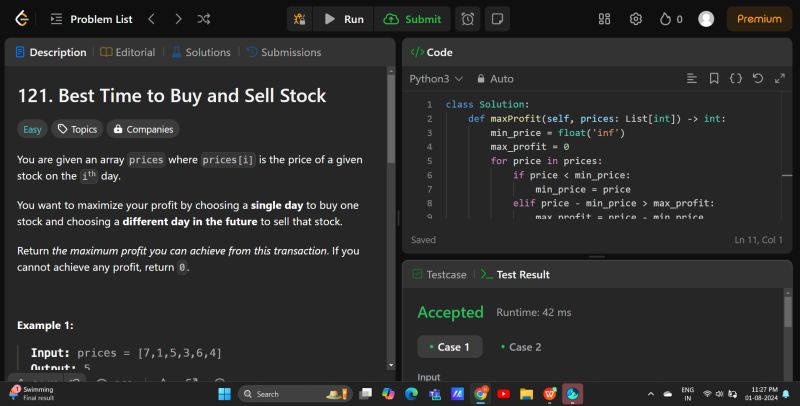
Task: Open the timer alarm clock icon
Action: 467,19
